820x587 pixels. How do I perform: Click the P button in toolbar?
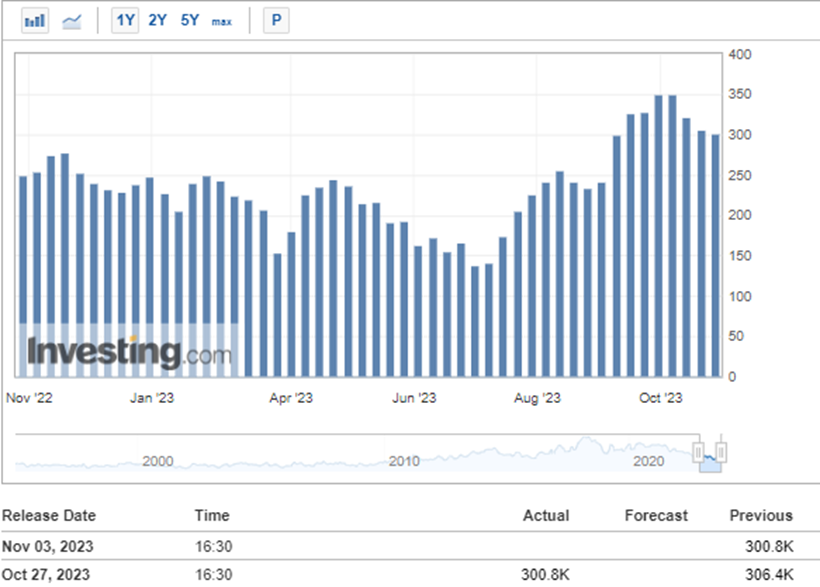coord(276,21)
